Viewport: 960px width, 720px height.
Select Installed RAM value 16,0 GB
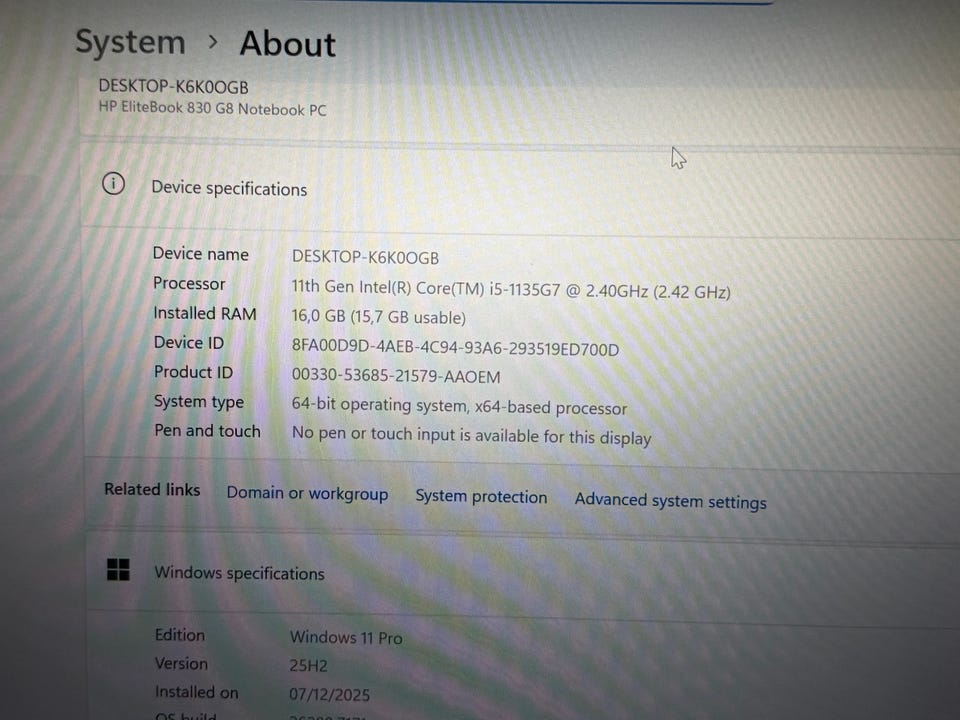pos(378,317)
